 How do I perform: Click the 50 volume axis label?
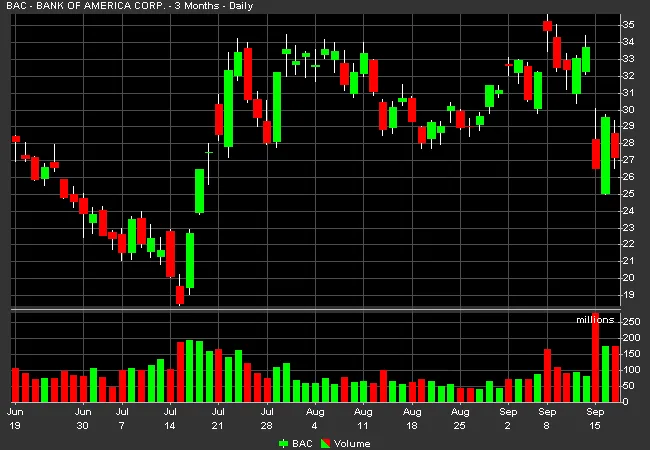[x=628, y=386]
